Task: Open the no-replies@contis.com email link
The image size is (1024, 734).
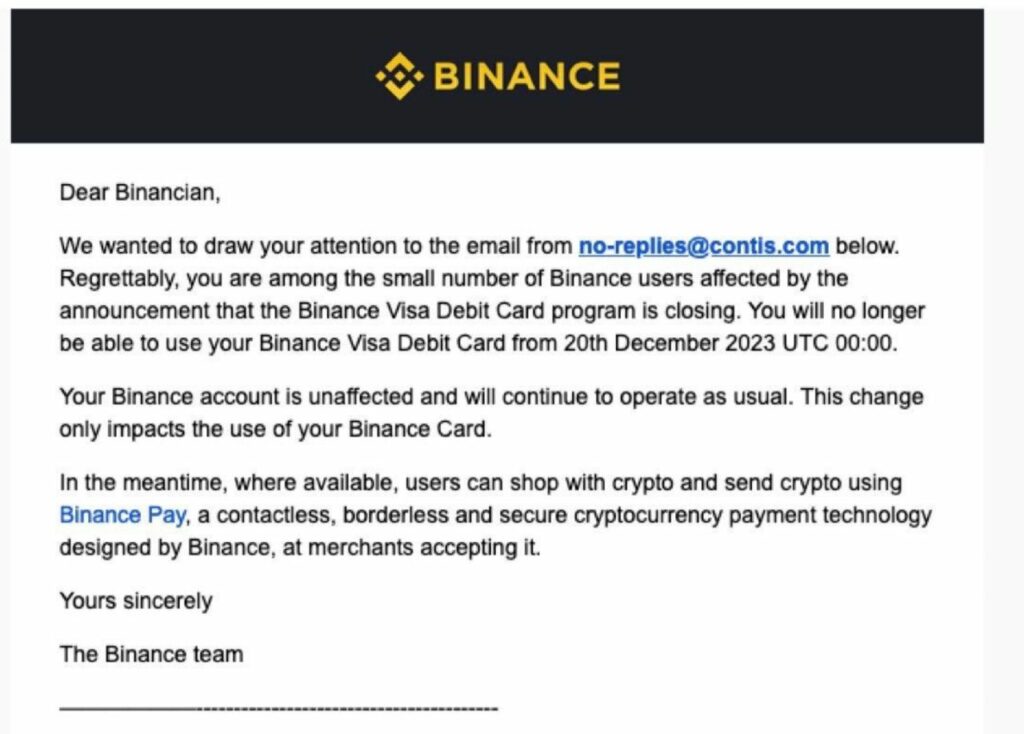Action: 703,246
